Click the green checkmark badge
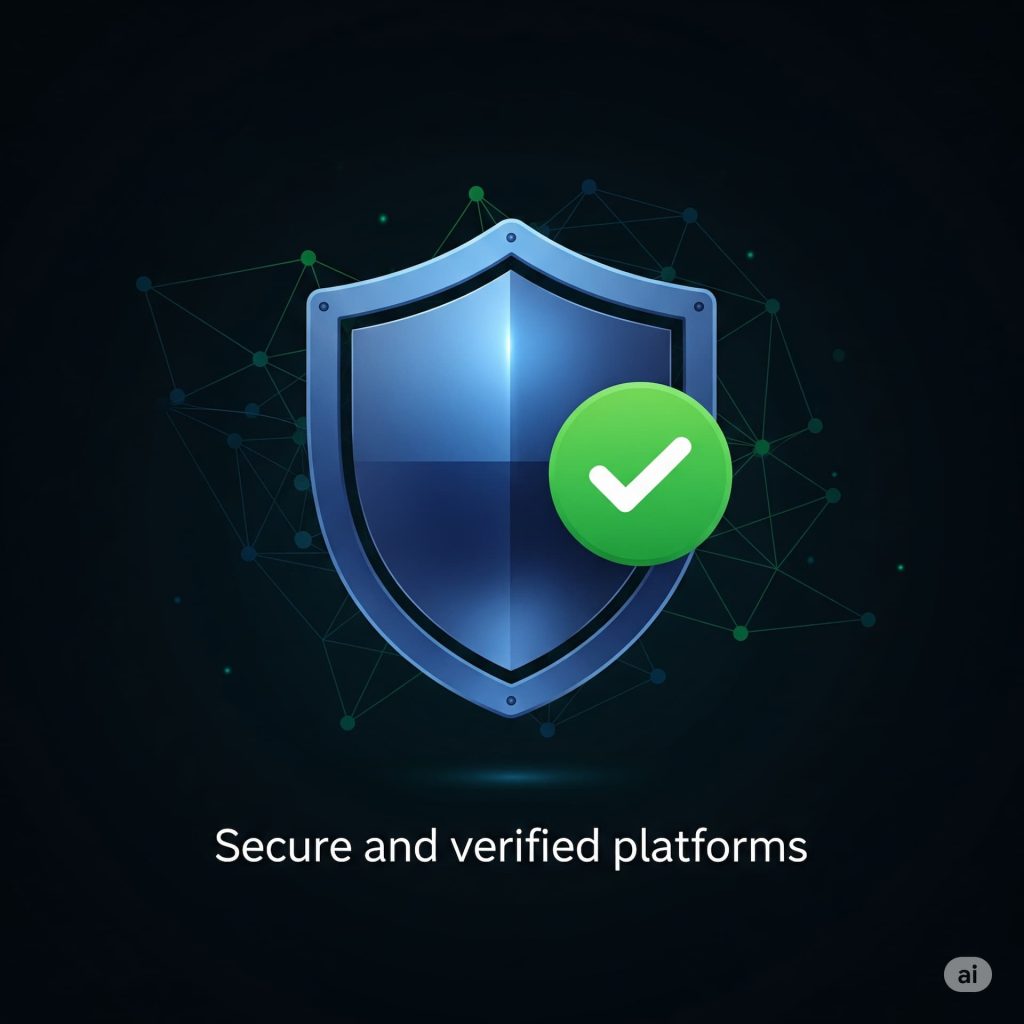 pos(640,473)
